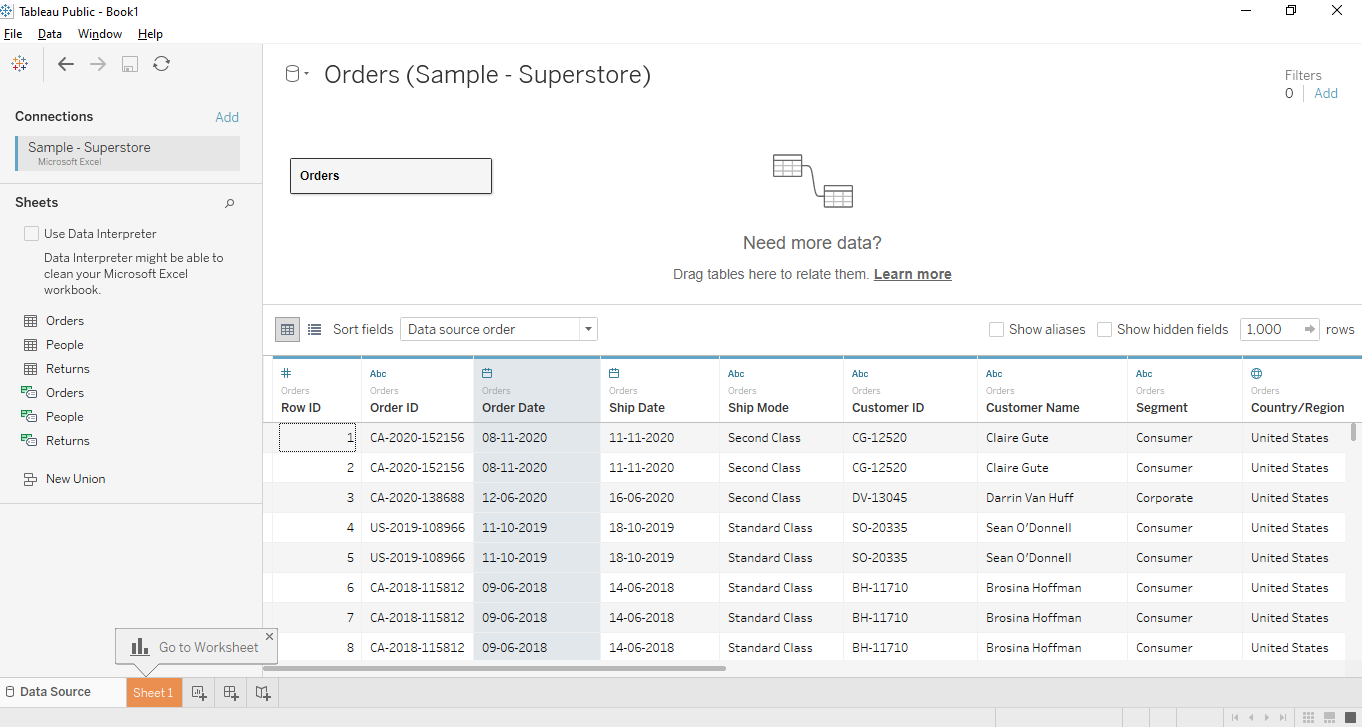This screenshot has width=1362, height=727.
Task: Open the Sort fields dropdown
Action: click(499, 329)
